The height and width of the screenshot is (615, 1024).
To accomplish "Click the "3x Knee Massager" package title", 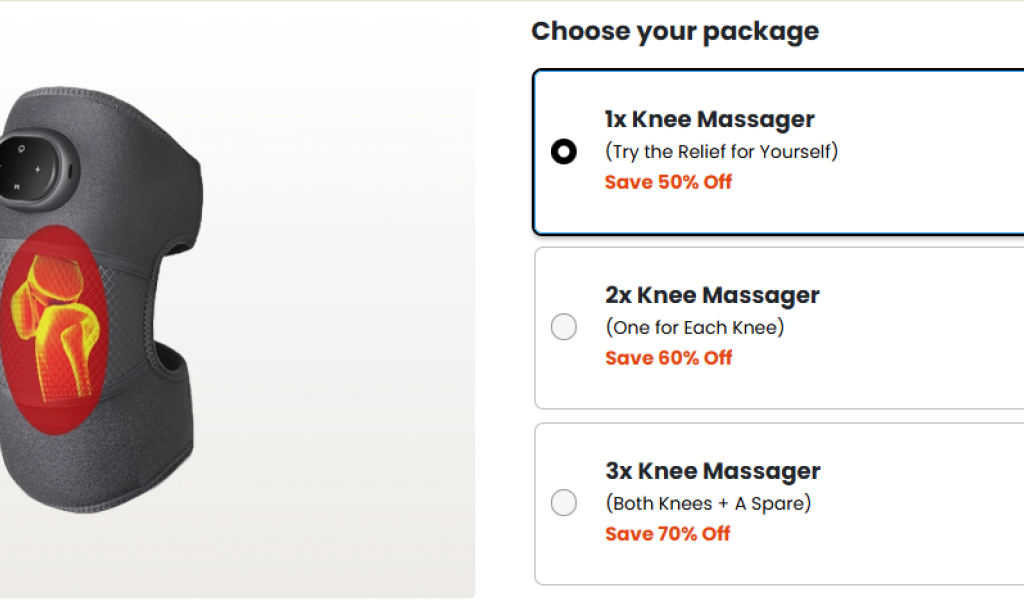I will point(712,471).
